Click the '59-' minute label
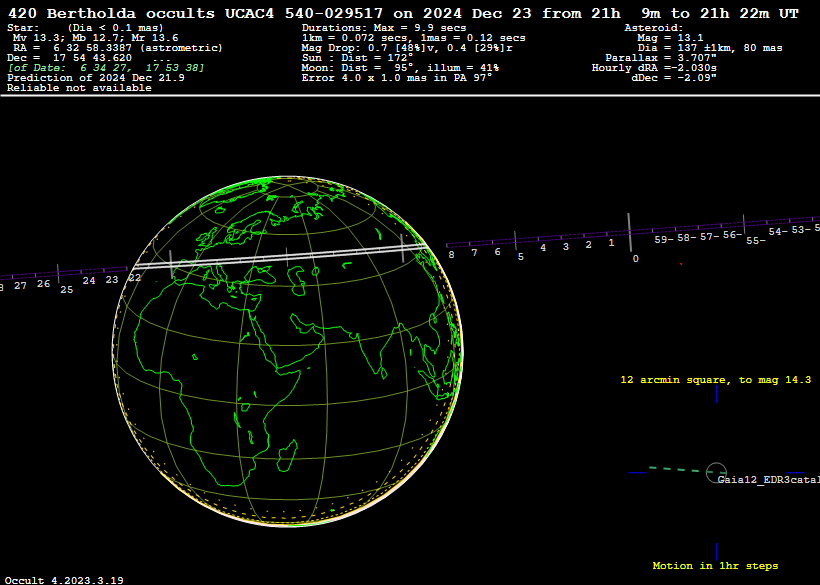The image size is (820, 585). pos(664,239)
